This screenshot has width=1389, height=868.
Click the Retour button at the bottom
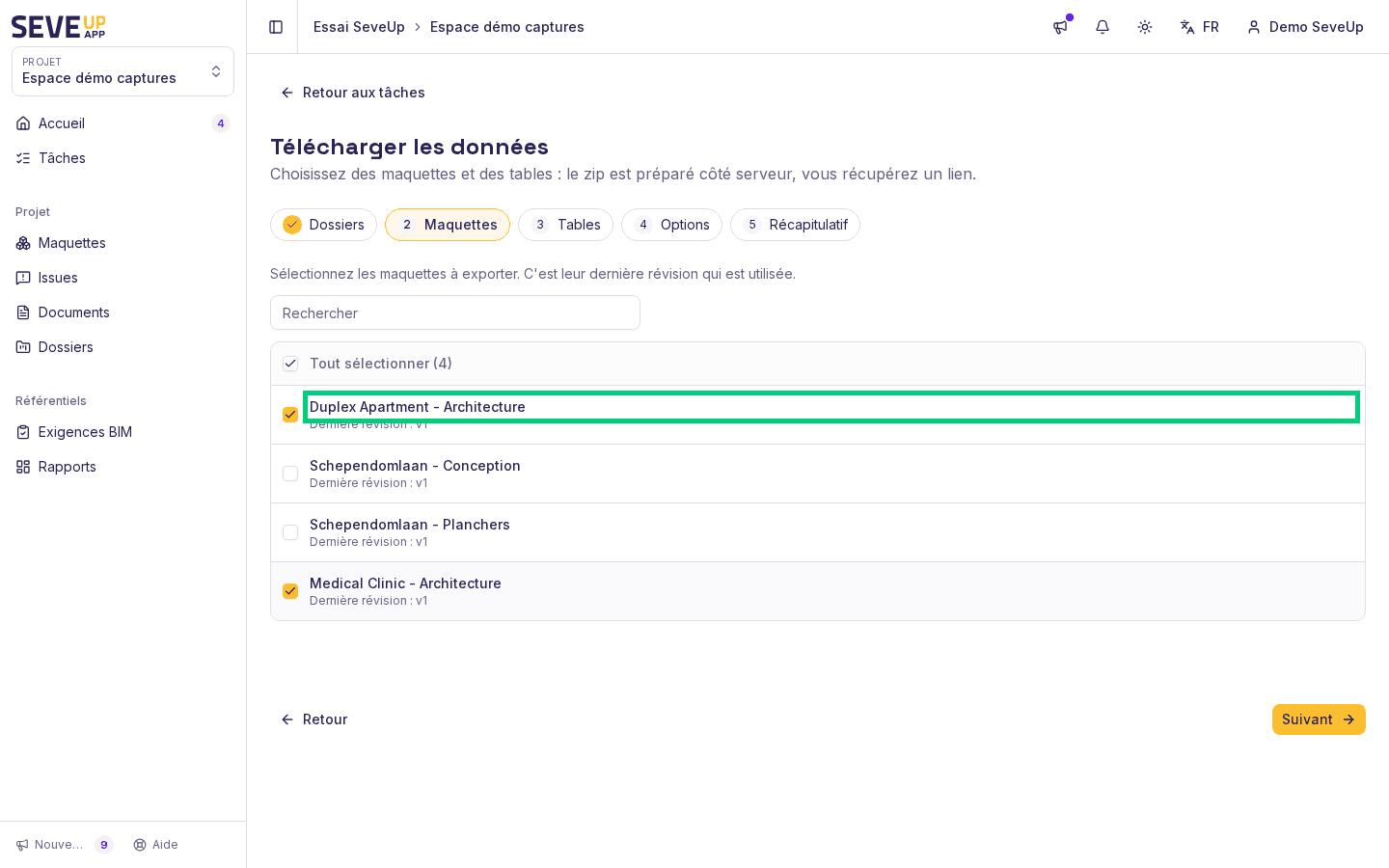[313, 719]
